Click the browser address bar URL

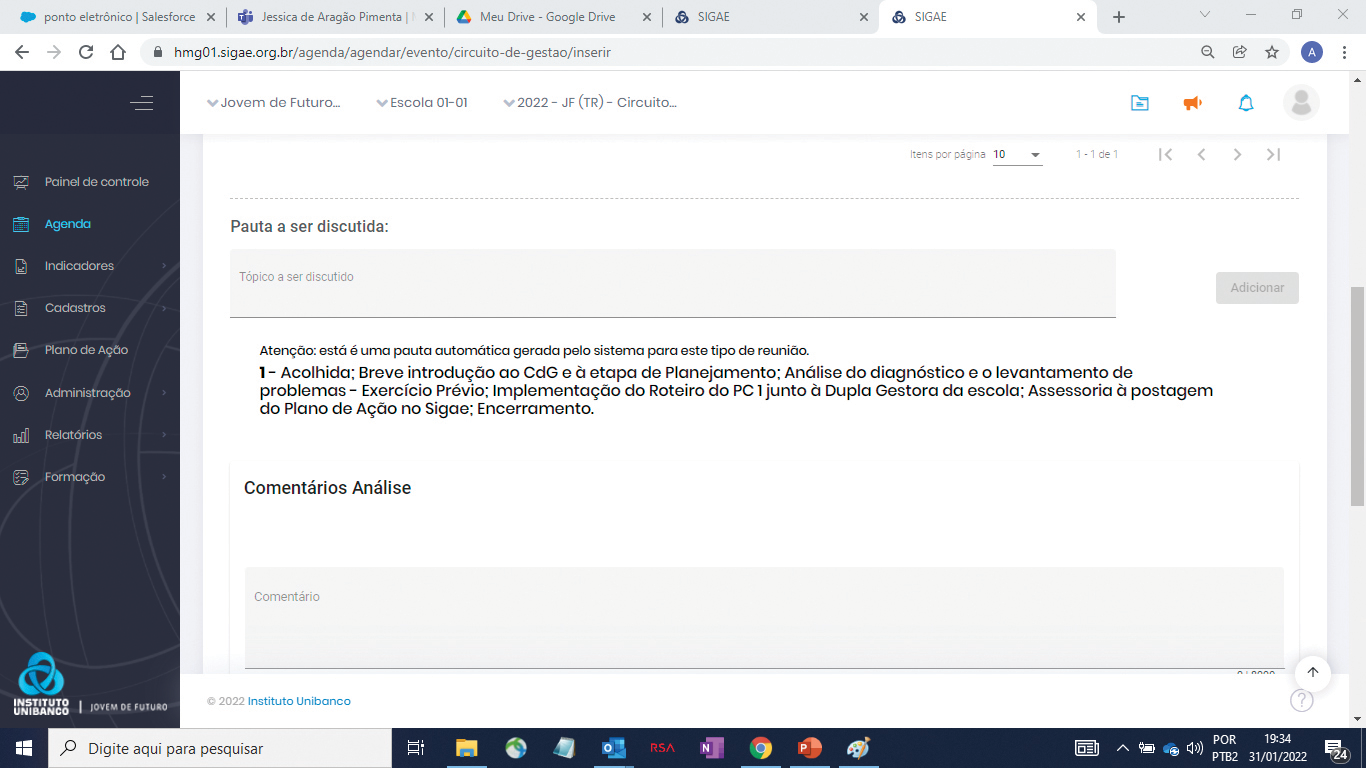pyautogui.click(x=392, y=52)
